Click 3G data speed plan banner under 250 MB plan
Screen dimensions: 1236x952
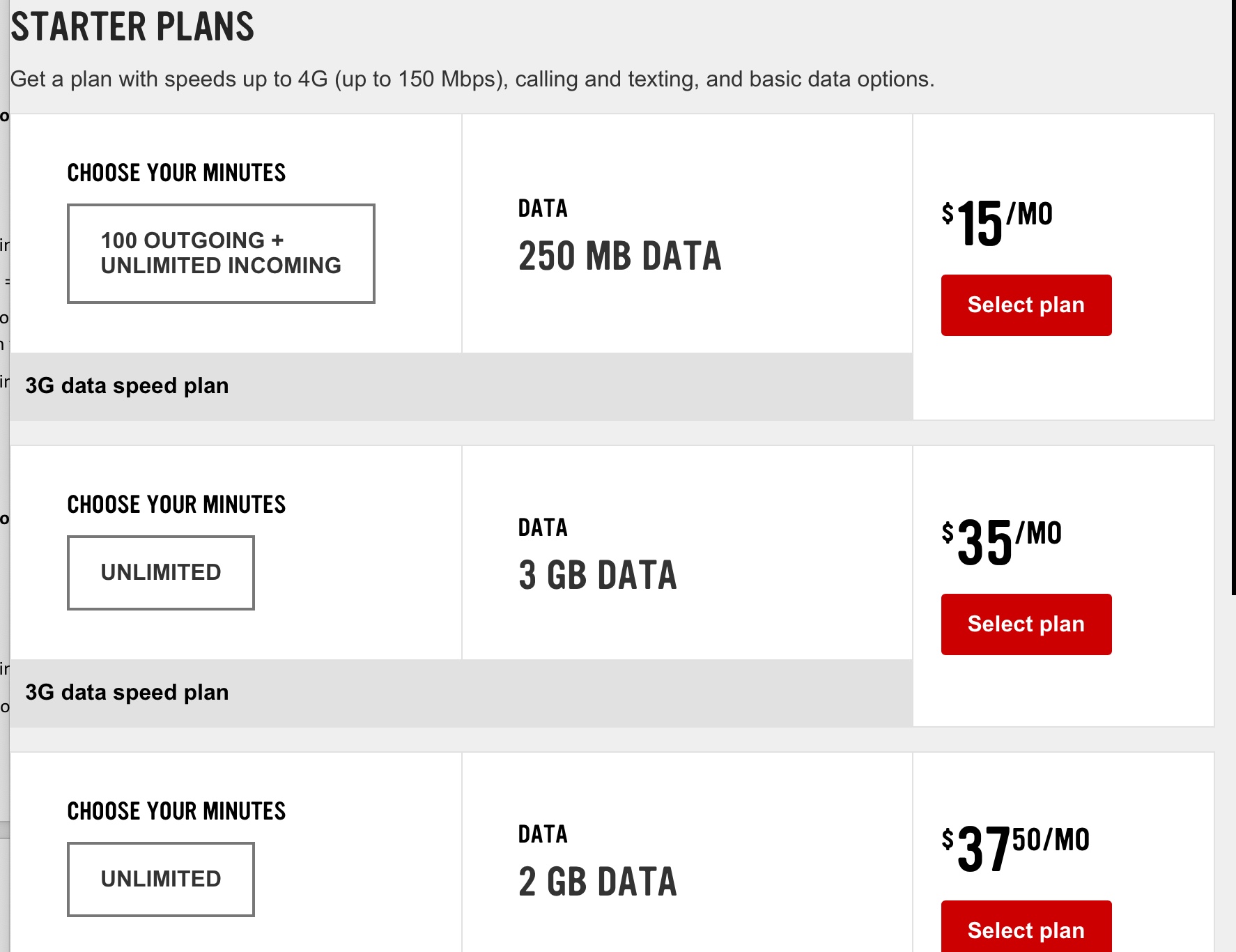click(x=127, y=386)
